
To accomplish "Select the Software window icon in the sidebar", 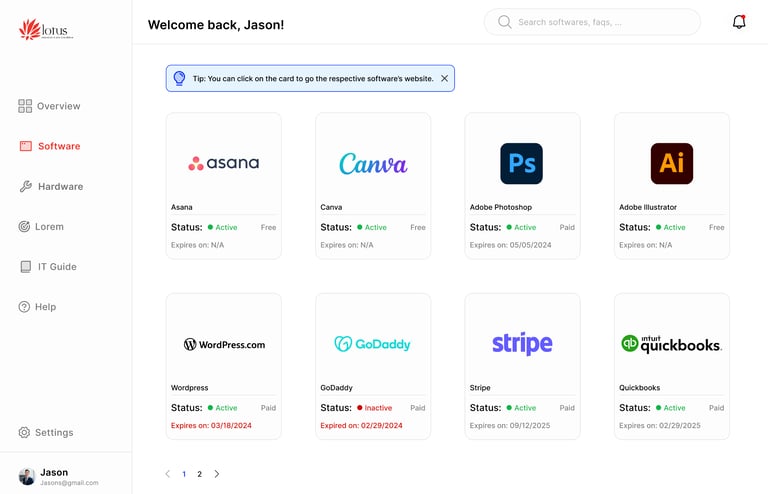I will tap(25, 146).
